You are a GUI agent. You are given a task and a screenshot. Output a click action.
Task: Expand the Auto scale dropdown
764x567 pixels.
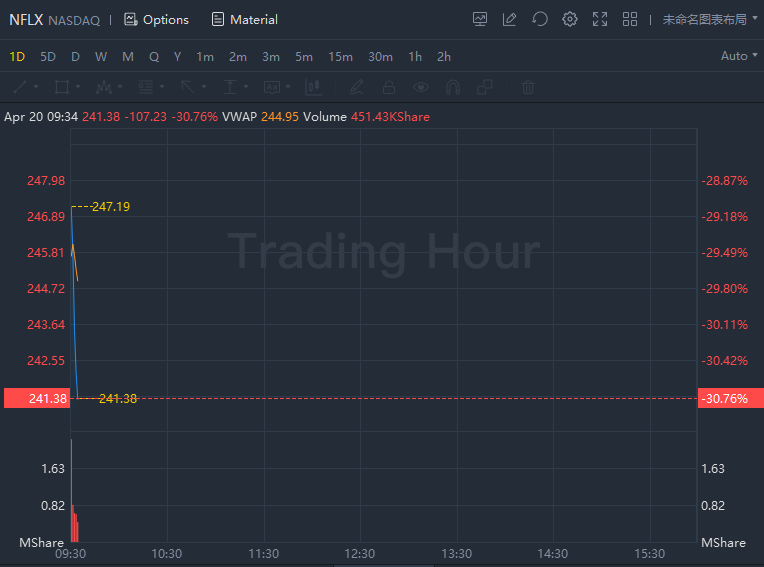pos(739,56)
